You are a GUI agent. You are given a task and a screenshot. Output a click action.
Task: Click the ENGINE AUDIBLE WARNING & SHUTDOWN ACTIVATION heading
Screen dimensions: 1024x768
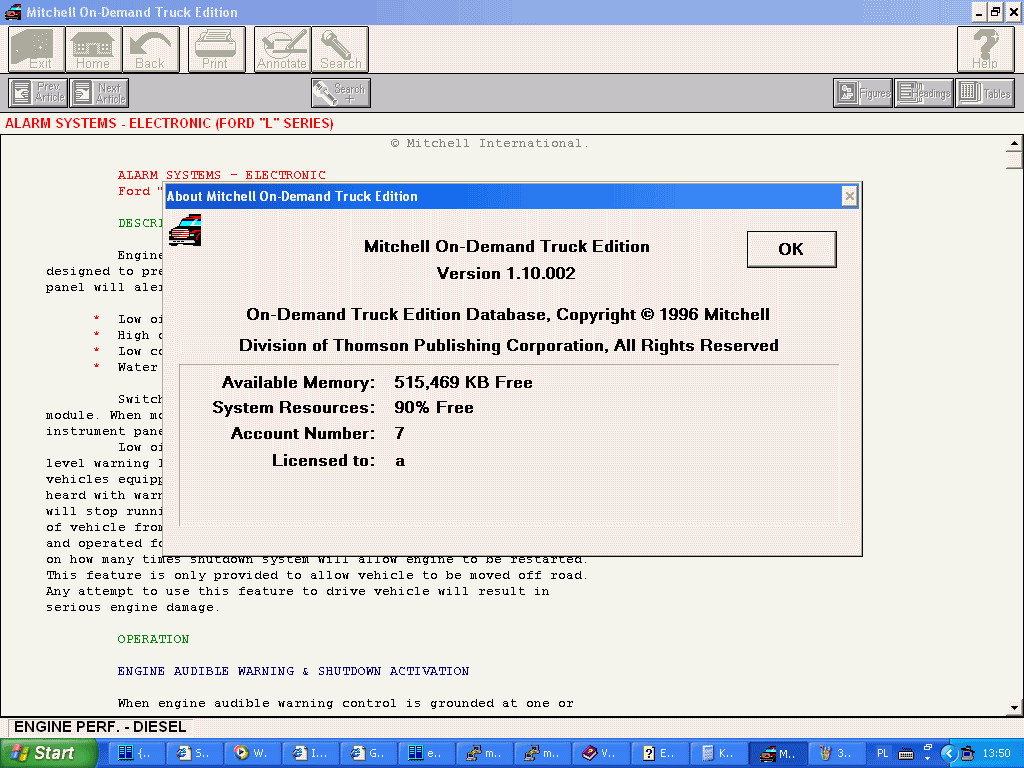coord(293,671)
